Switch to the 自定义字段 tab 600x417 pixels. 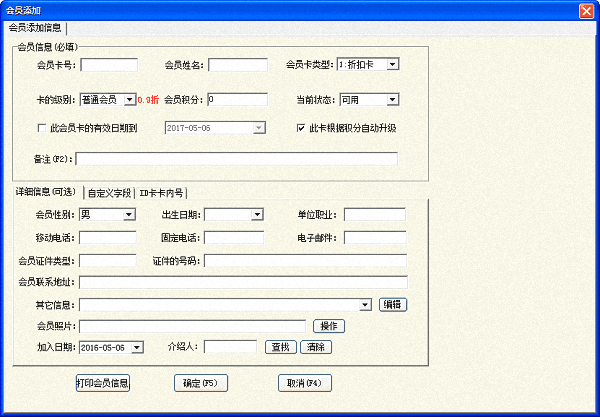pos(109,193)
